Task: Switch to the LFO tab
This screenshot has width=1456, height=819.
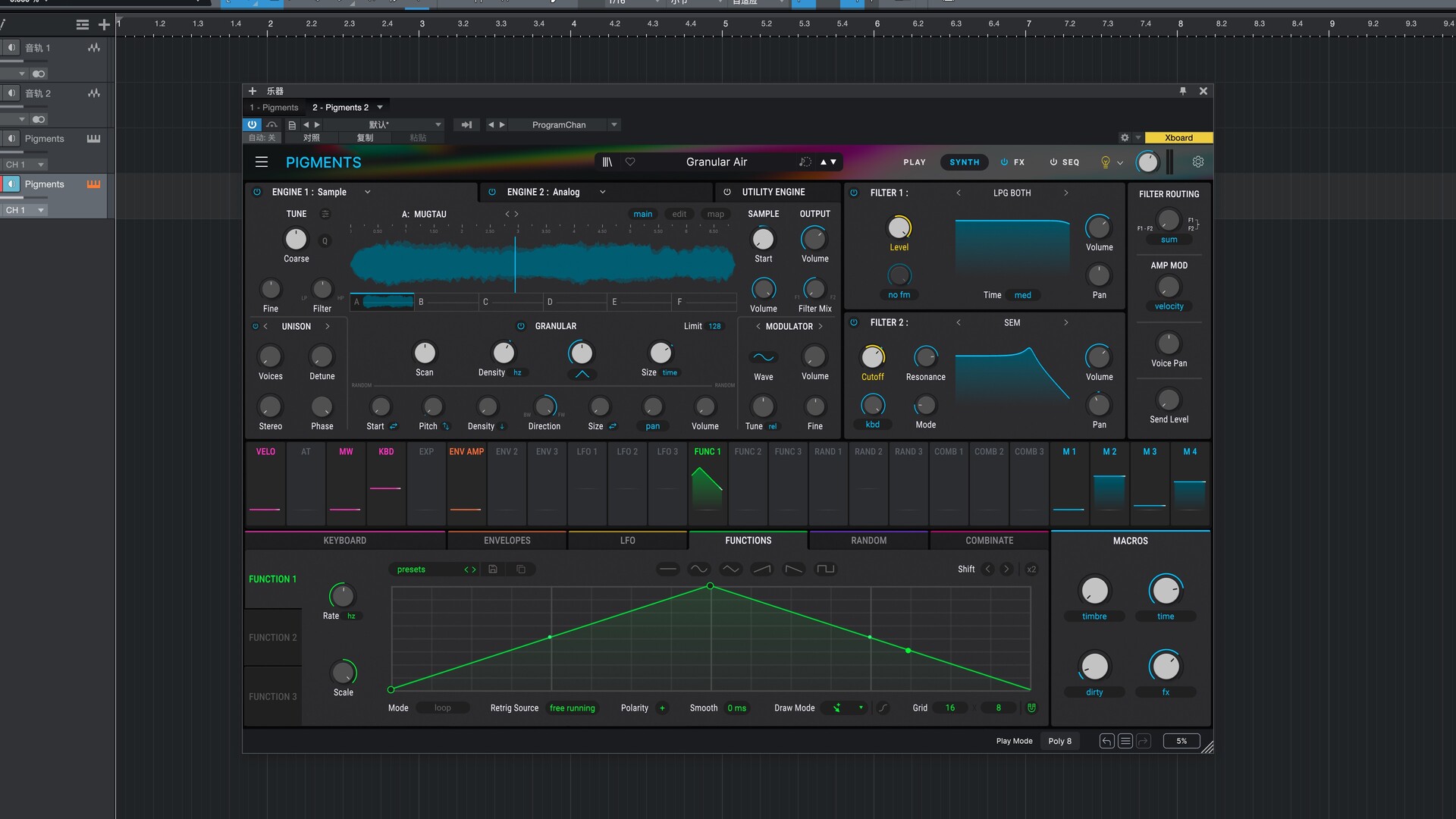Action: (628, 541)
